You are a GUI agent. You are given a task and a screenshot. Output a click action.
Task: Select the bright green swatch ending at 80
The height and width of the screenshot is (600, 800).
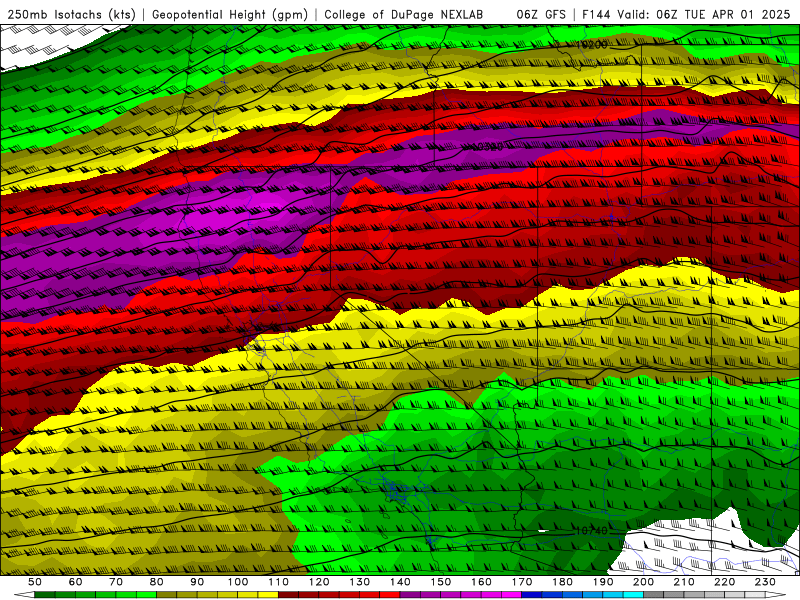146,595
